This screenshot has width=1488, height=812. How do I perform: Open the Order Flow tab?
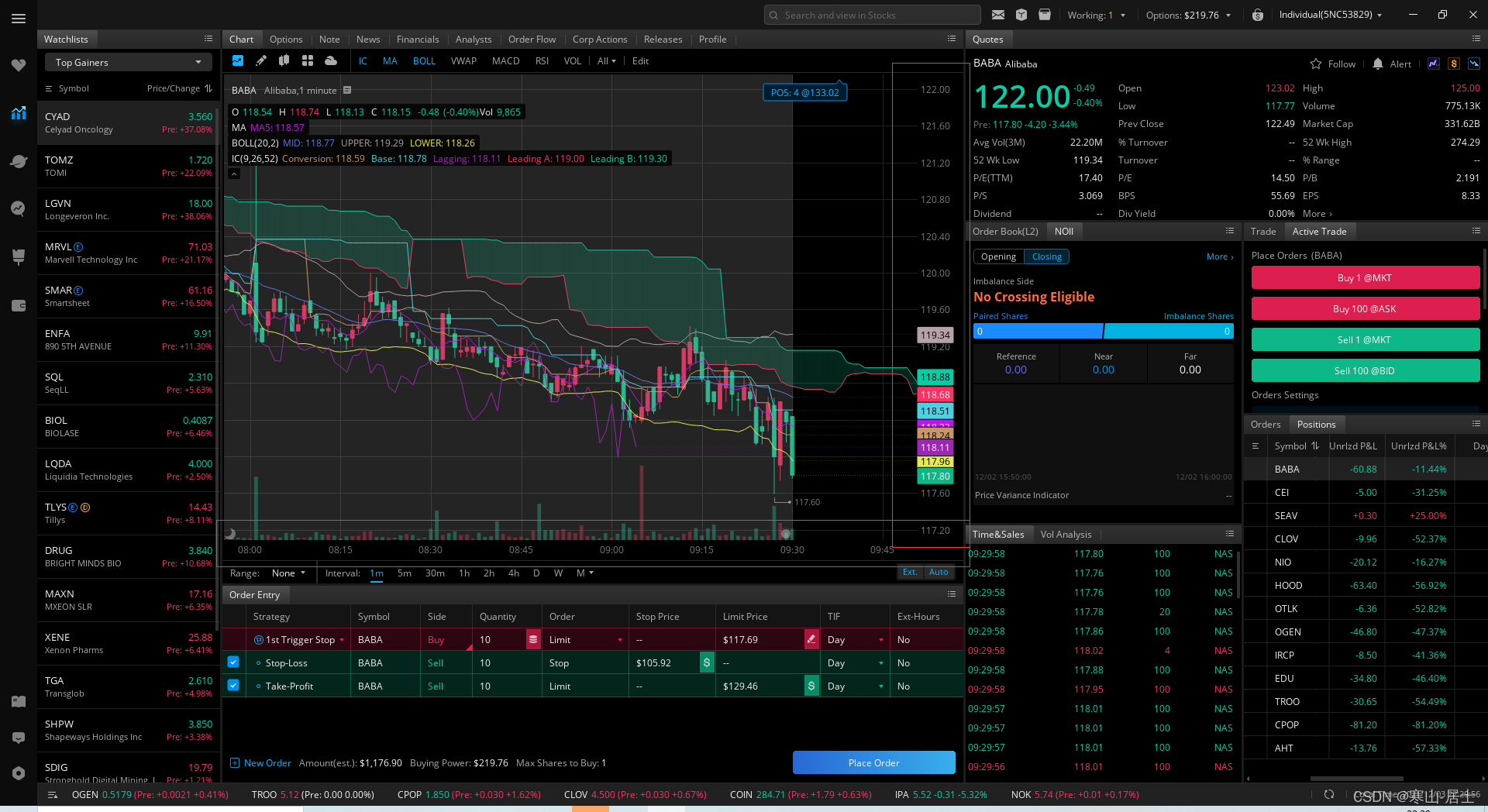(532, 39)
